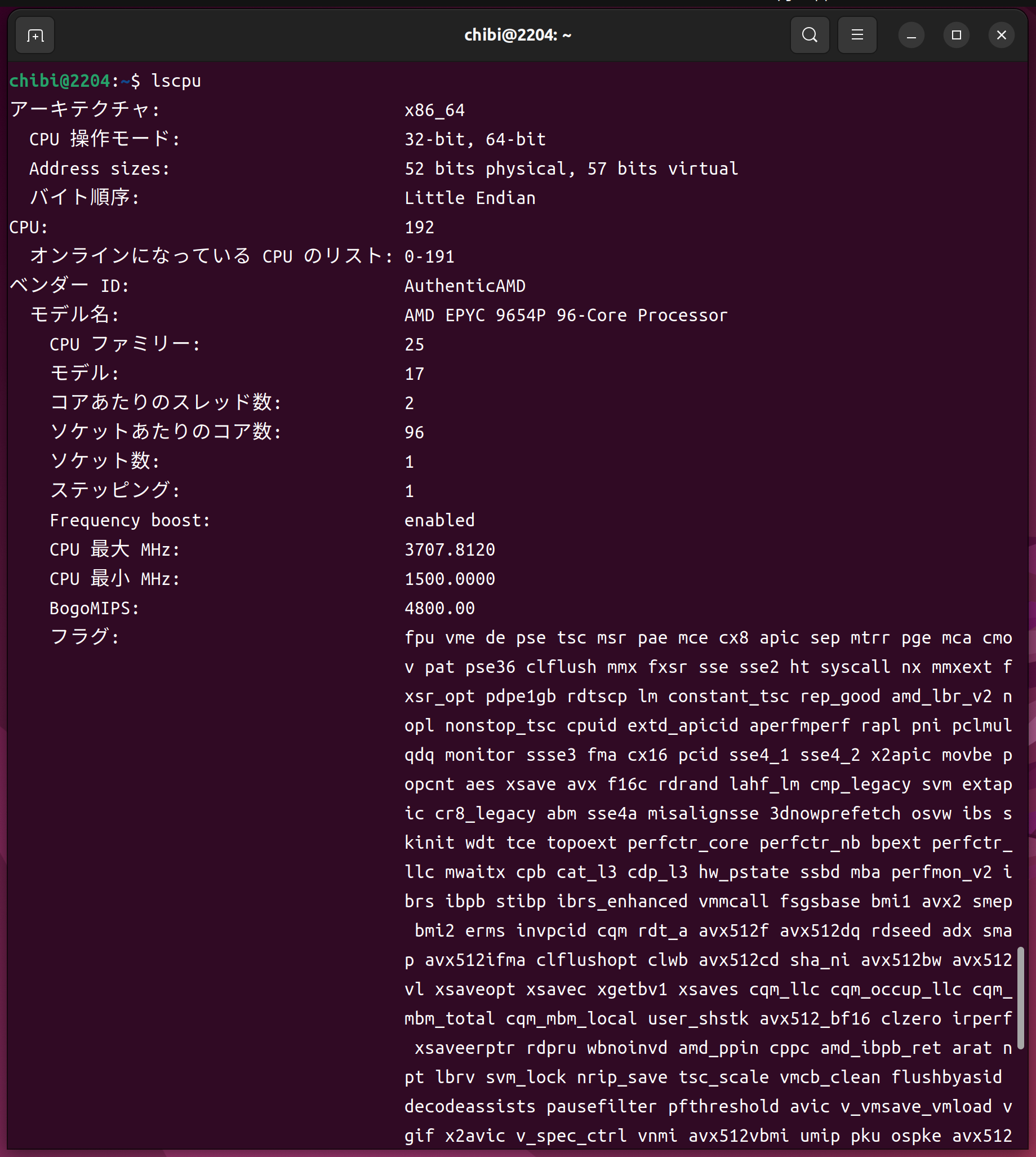Click the Frequency boost enabled value
Screen dimensions: 1036x1157
point(439,520)
